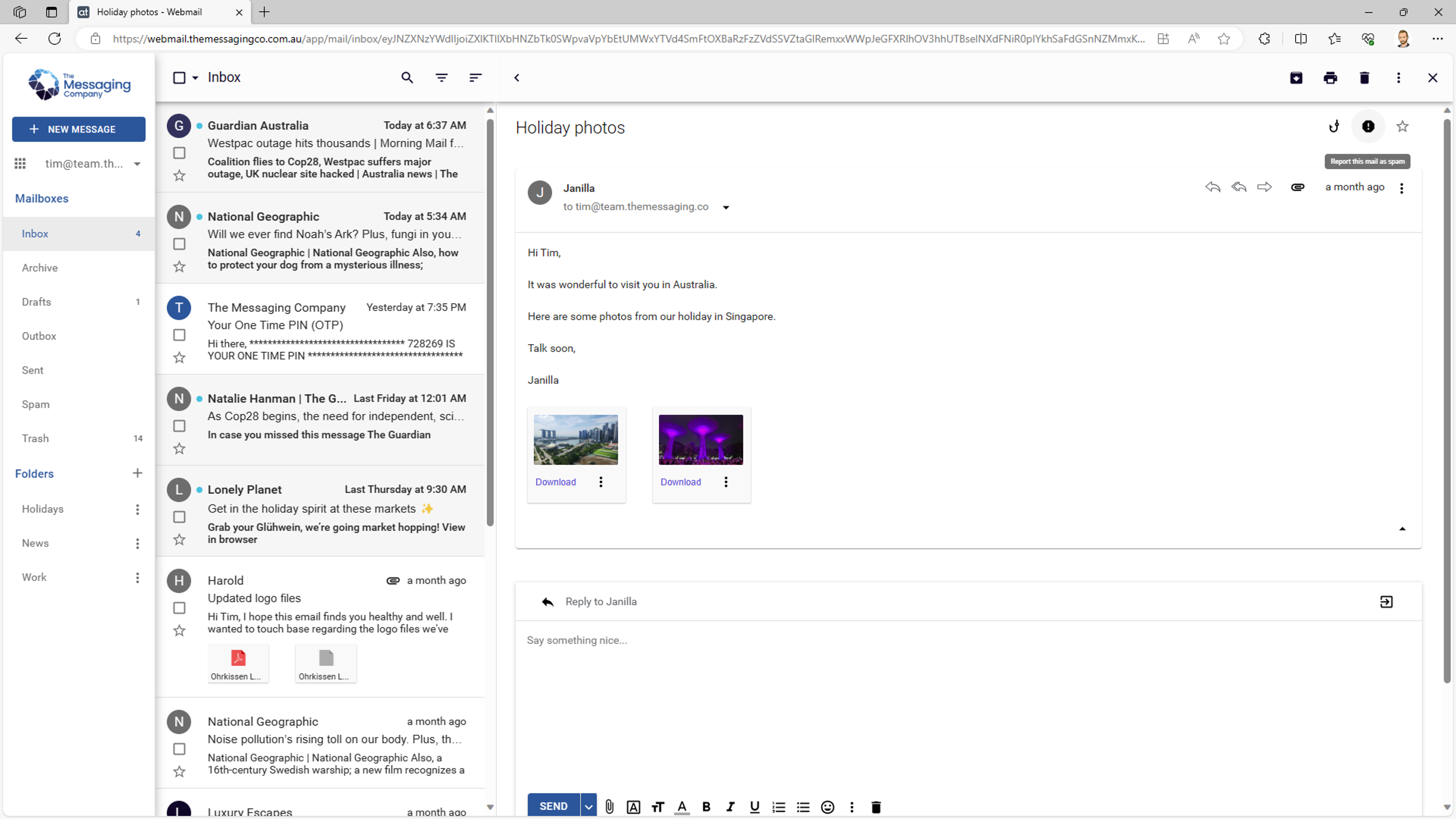Click the reply arrow for Janilla's email
This screenshot has height=819, width=1456.
(1212, 187)
